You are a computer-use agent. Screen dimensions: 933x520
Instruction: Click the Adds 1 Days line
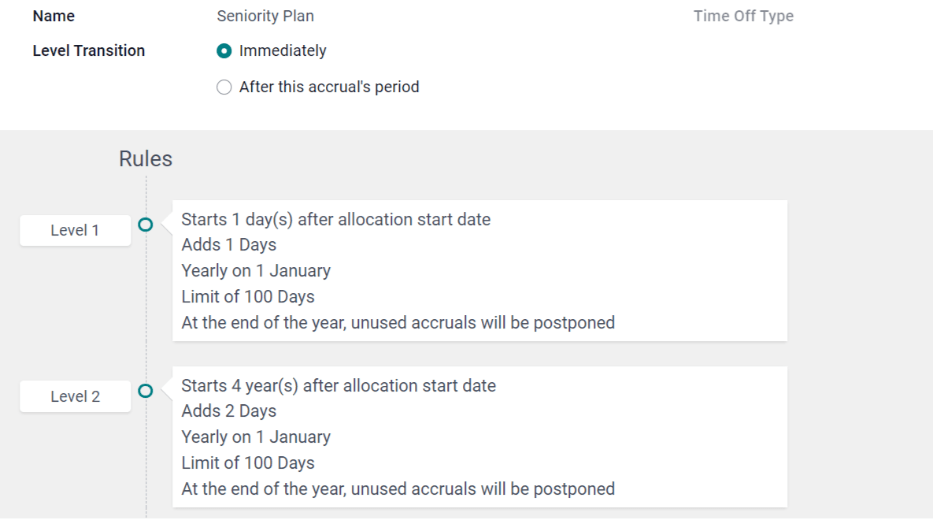[x=229, y=245]
